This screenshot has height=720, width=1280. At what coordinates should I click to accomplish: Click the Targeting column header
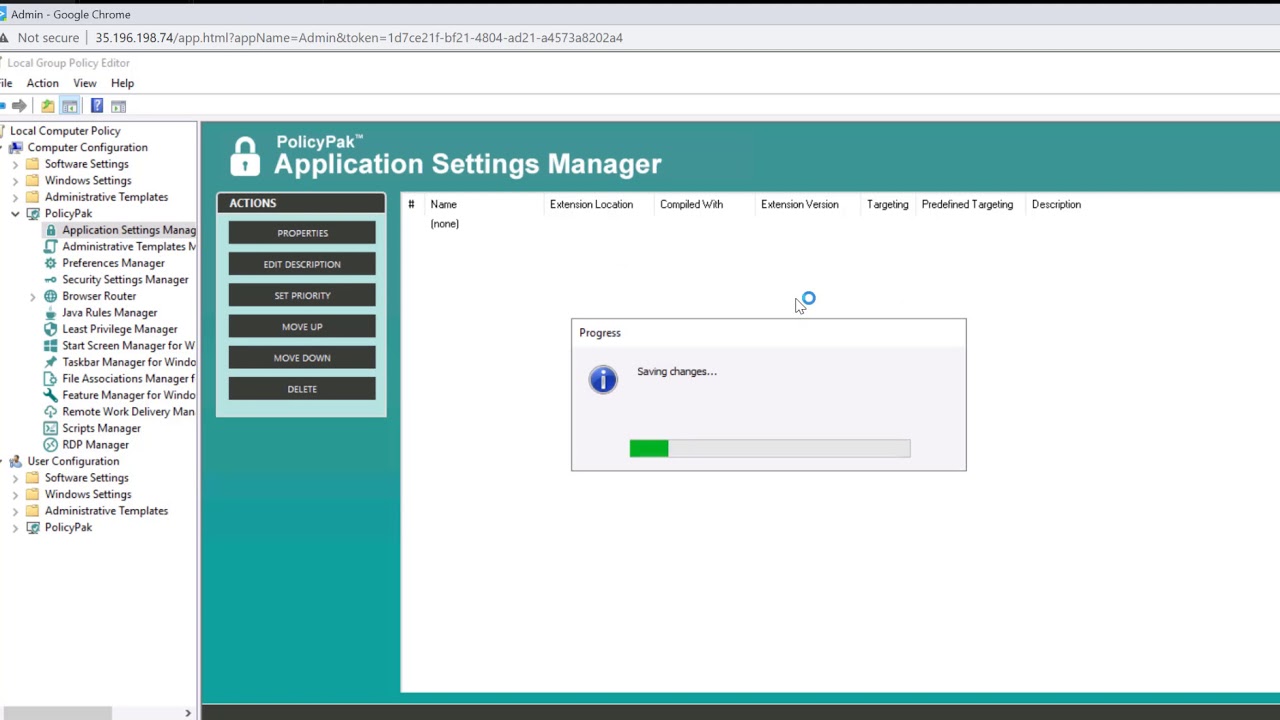coord(887,204)
